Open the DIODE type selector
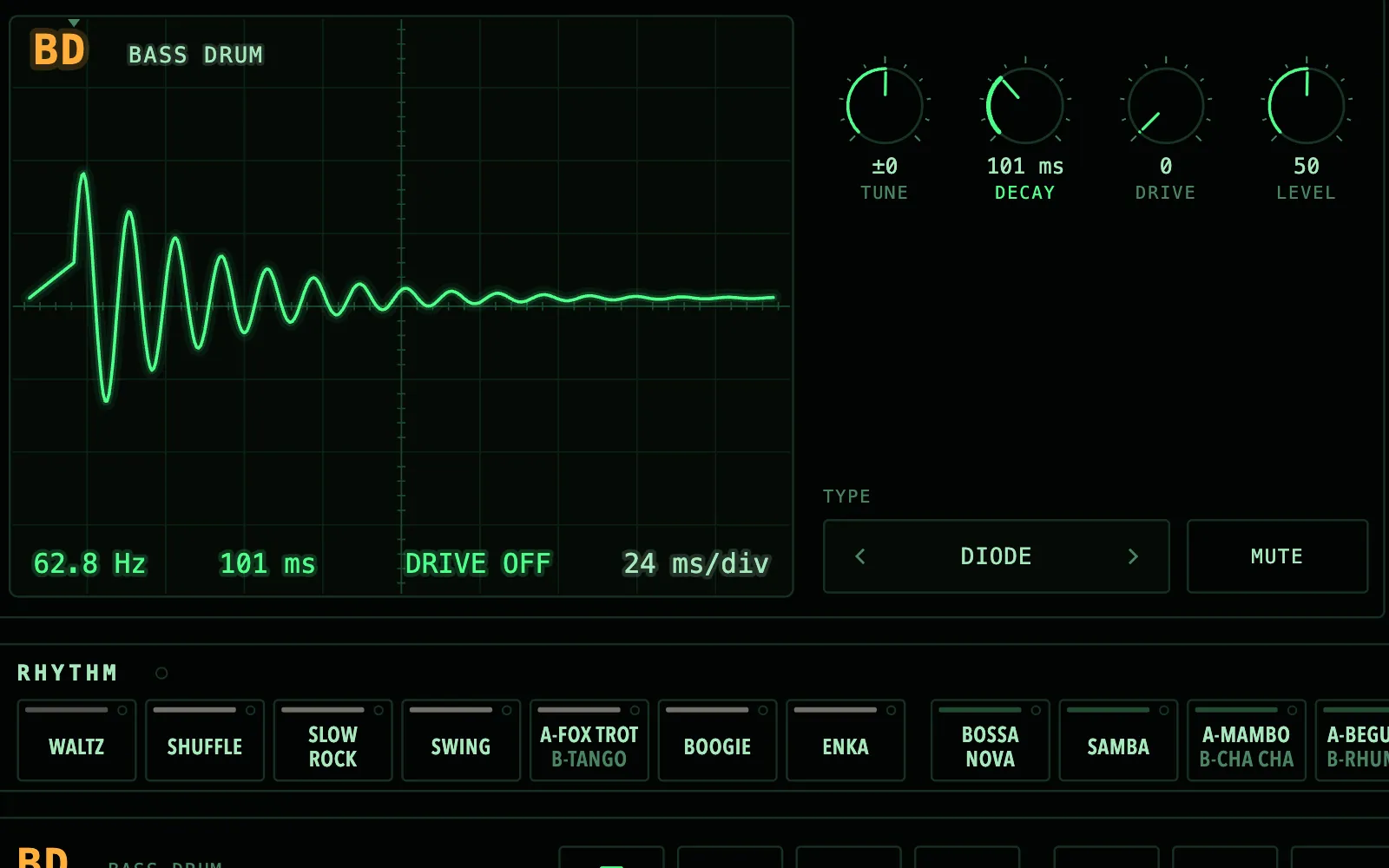The width and height of the screenshot is (1389, 868). tap(997, 556)
